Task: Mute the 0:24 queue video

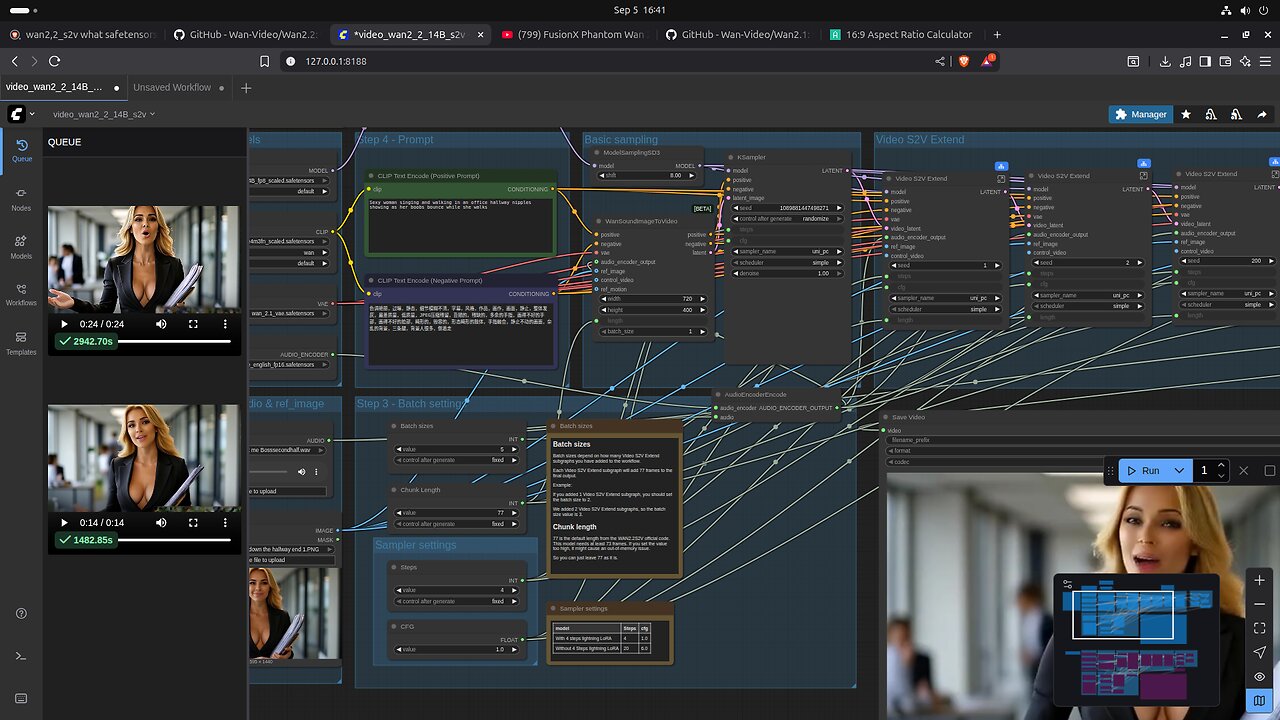Action: [161, 324]
